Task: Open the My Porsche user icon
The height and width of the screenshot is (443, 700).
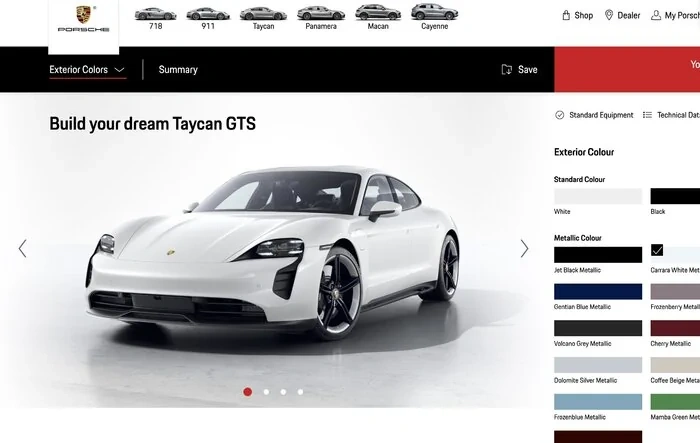Action: [655, 16]
